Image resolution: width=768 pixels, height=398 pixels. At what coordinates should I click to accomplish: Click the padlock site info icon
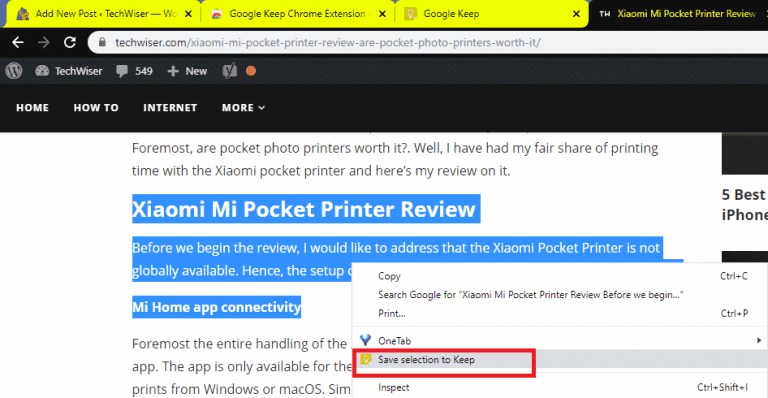[x=102, y=43]
